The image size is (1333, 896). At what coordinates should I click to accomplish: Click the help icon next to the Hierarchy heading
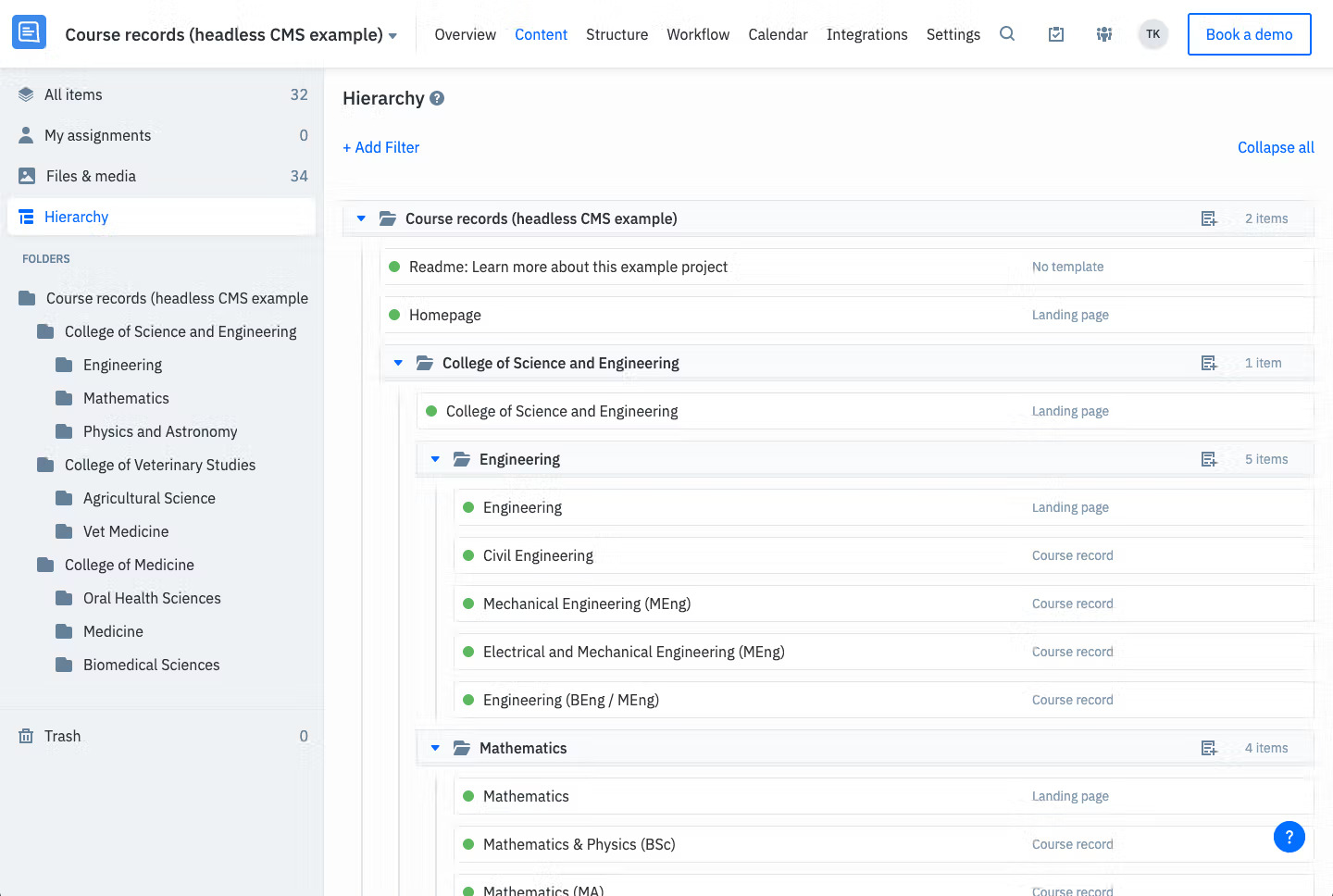pyautogui.click(x=436, y=98)
